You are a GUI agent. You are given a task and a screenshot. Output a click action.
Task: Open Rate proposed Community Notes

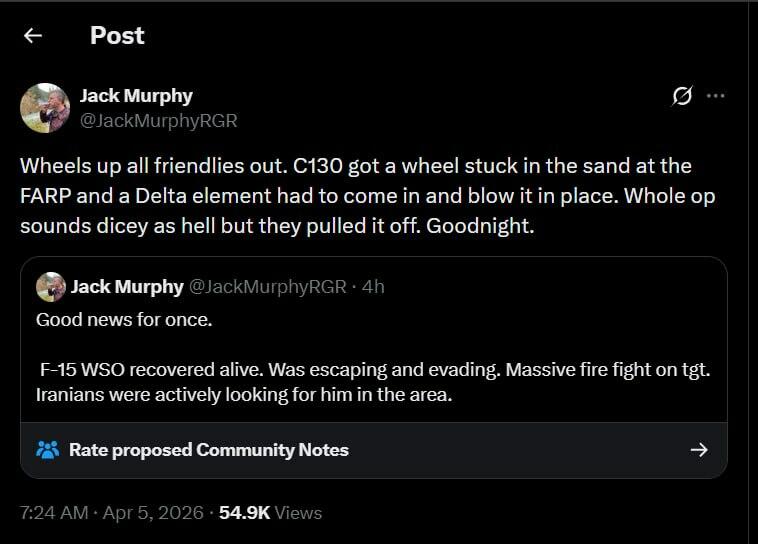coord(208,450)
